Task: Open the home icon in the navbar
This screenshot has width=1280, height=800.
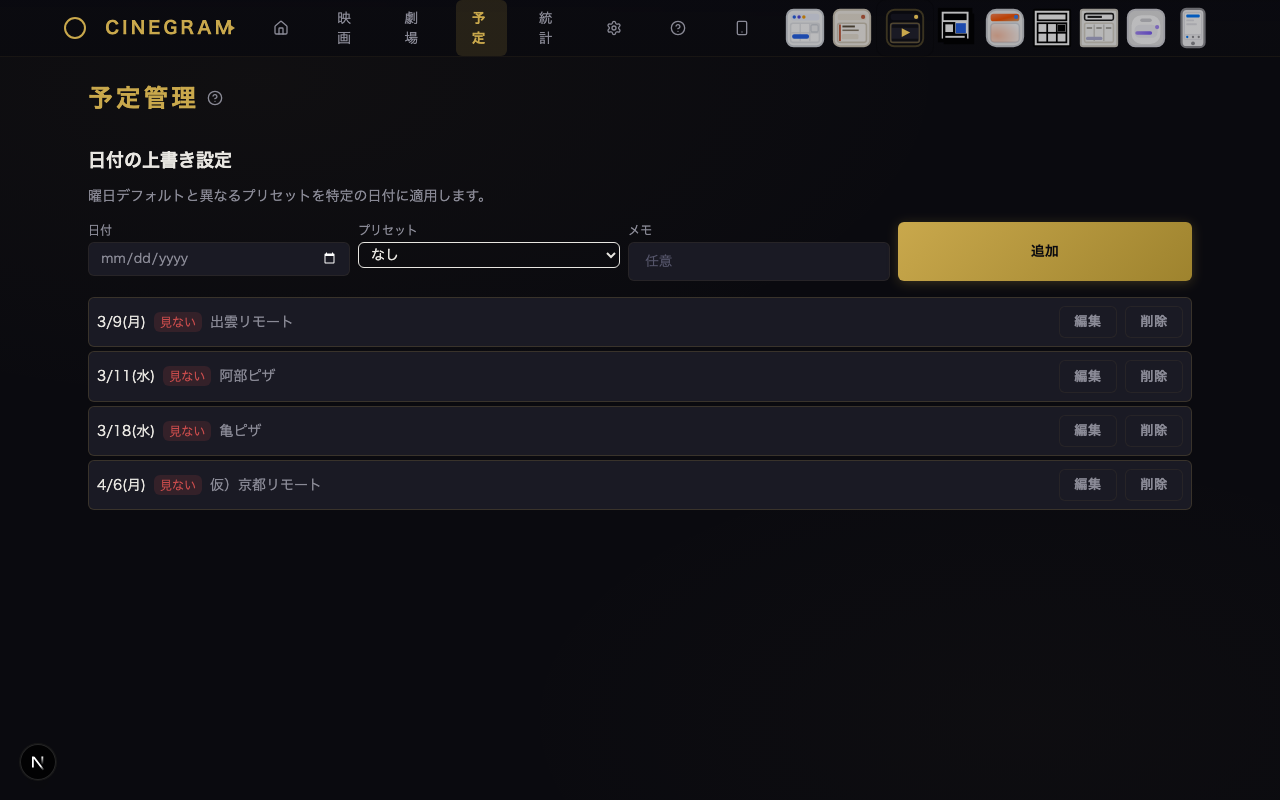Action: 281,28
